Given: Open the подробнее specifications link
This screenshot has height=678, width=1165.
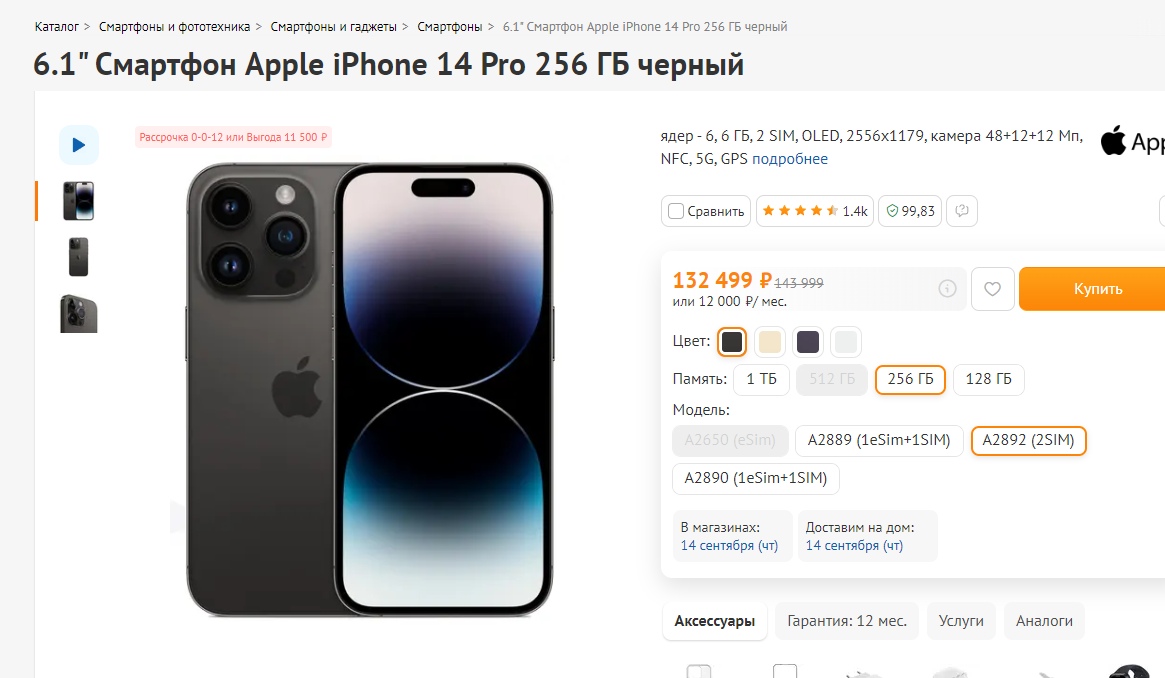Looking at the screenshot, I should [x=790, y=159].
